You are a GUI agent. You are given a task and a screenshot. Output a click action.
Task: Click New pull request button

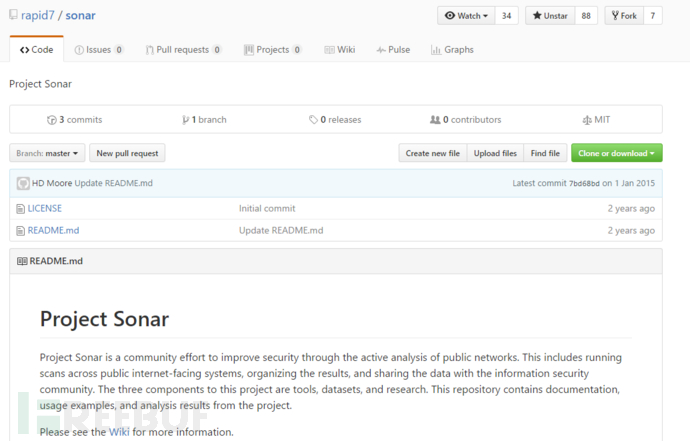pyautogui.click(x=127, y=153)
